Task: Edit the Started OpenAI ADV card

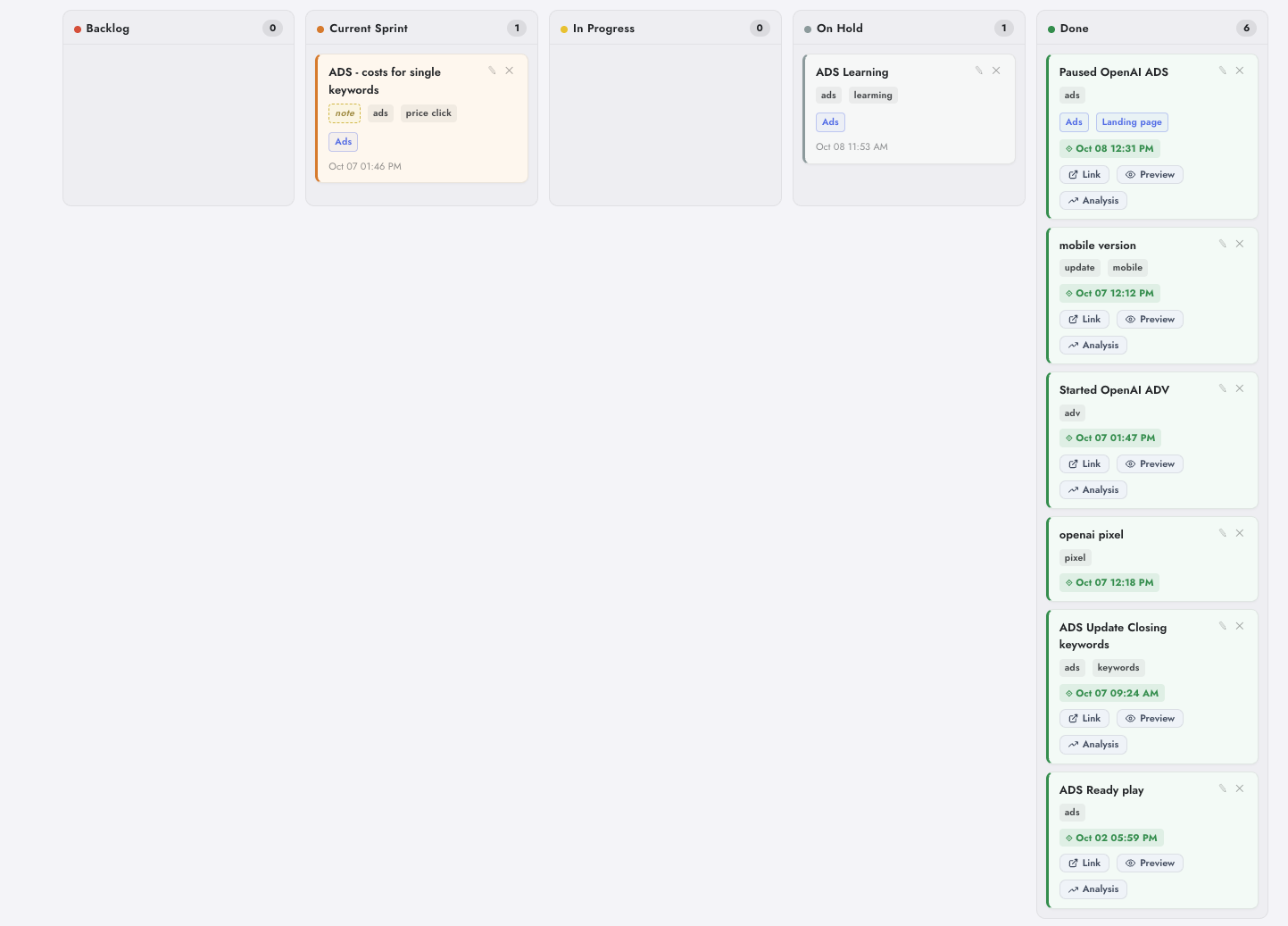Action: [x=1223, y=388]
